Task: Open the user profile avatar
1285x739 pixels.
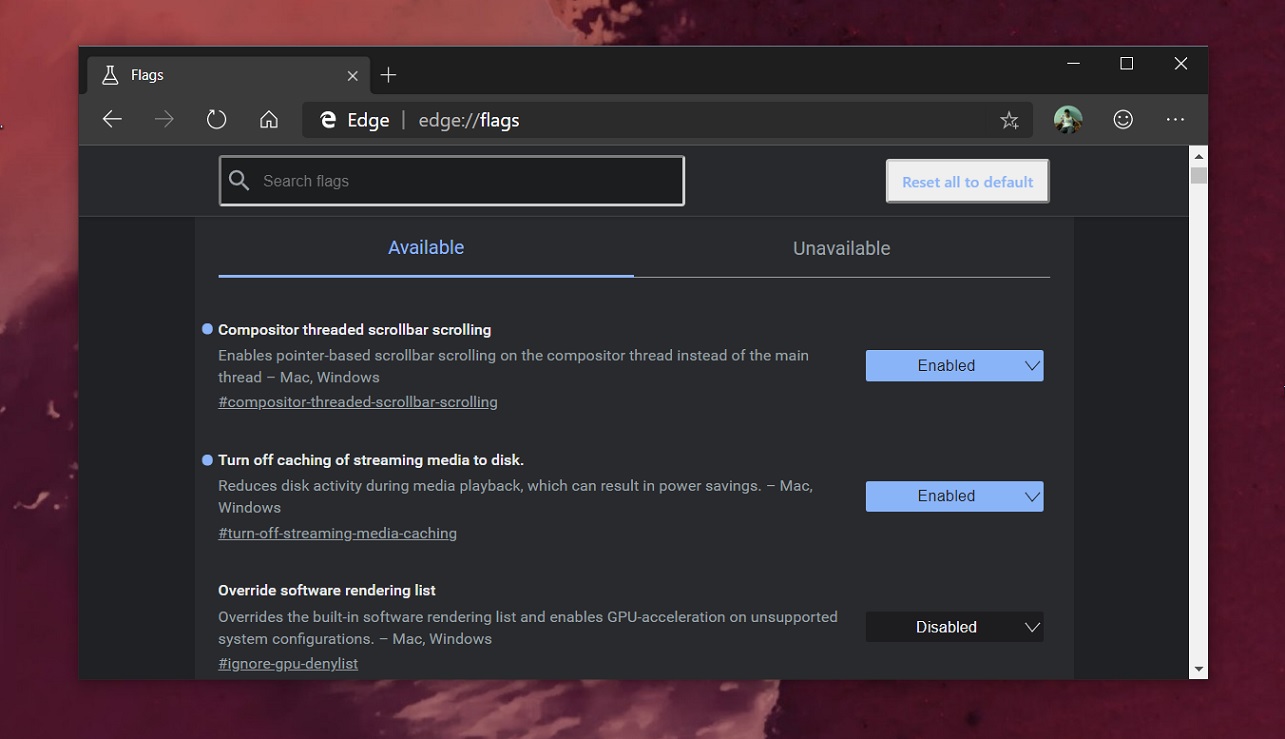Action: coord(1068,120)
